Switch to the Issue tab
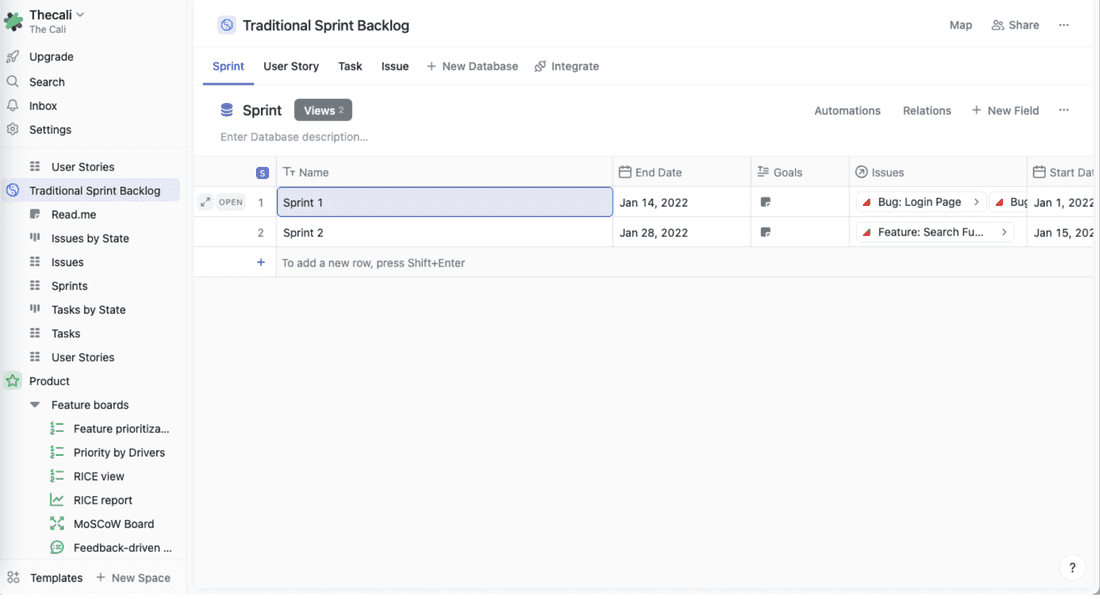Image resolution: width=1100 pixels, height=599 pixels. tap(395, 66)
